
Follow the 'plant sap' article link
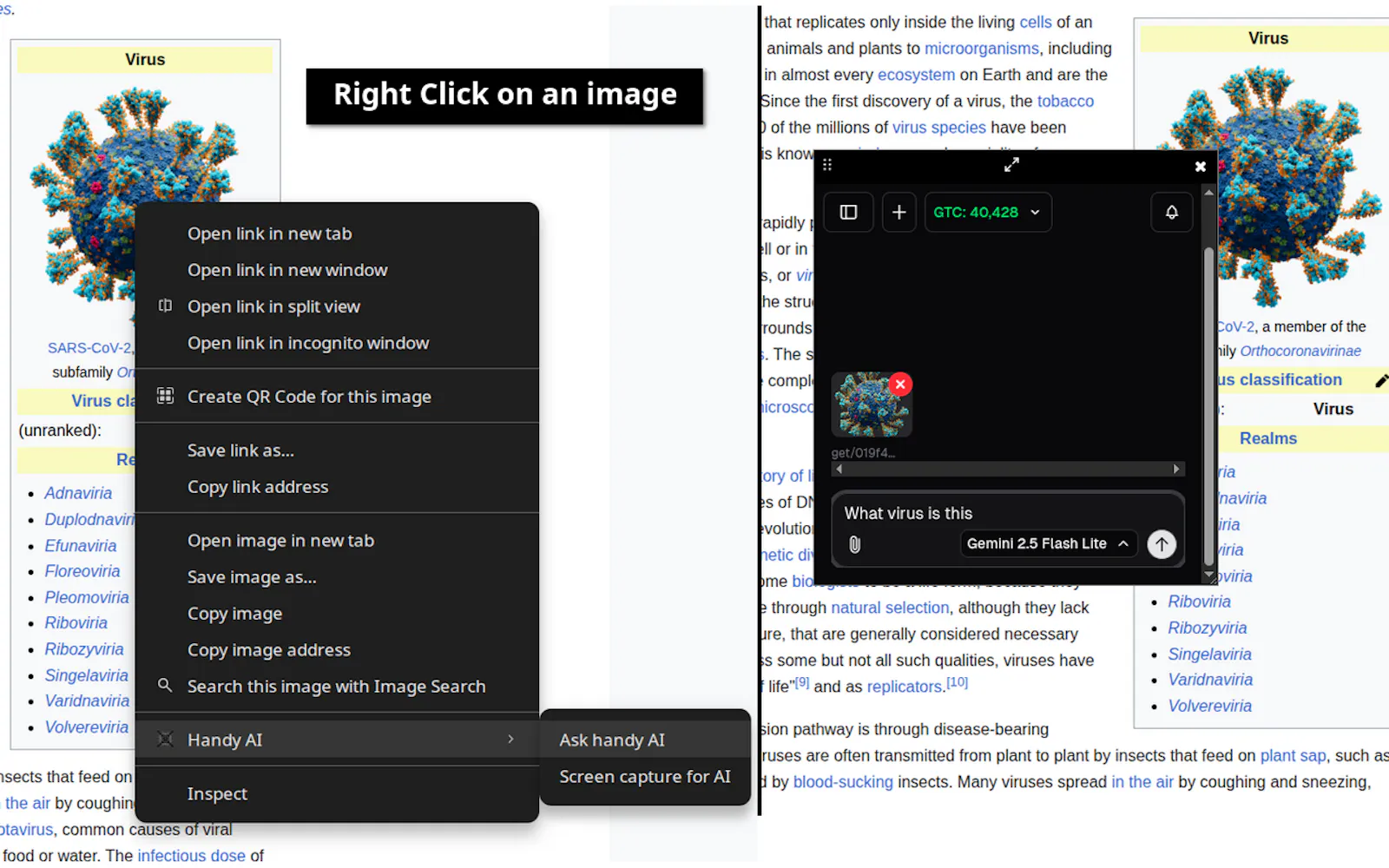(1294, 756)
